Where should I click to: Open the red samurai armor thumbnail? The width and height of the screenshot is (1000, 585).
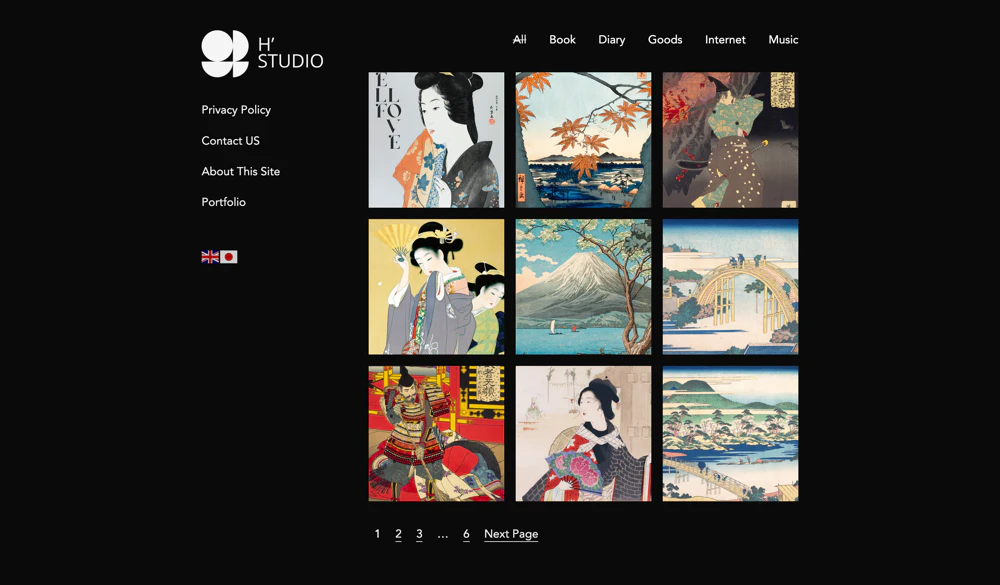point(436,433)
